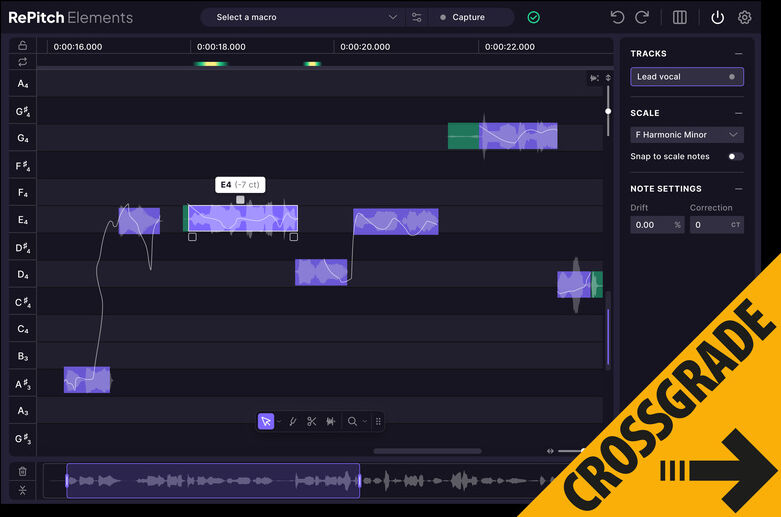Screen dimensions: 781x517
Task: Click the vertical fit arrows icon
Action: (608, 78)
